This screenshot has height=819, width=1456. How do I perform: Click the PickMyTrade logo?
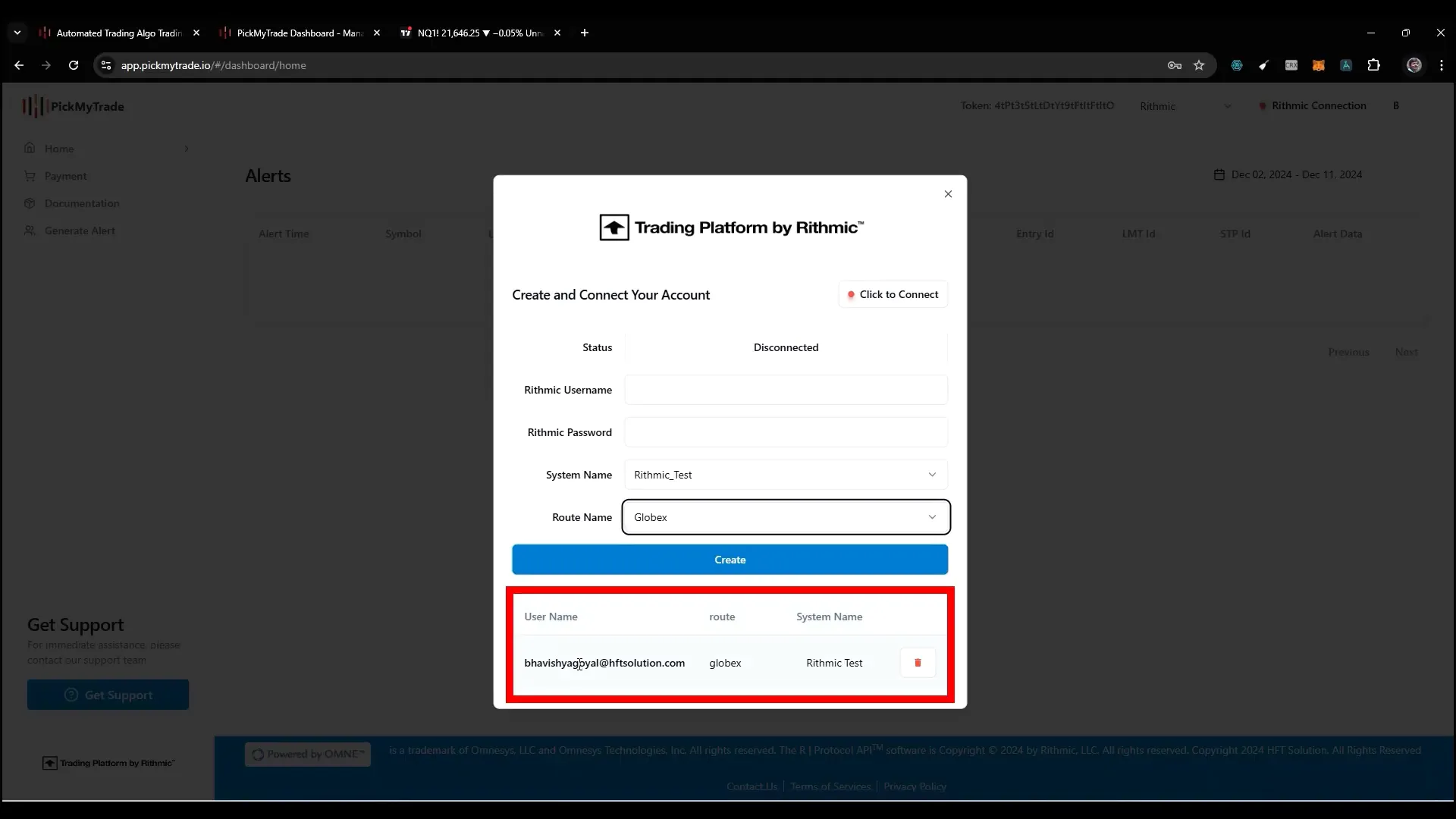pyautogui.click(x=73, y=106)
